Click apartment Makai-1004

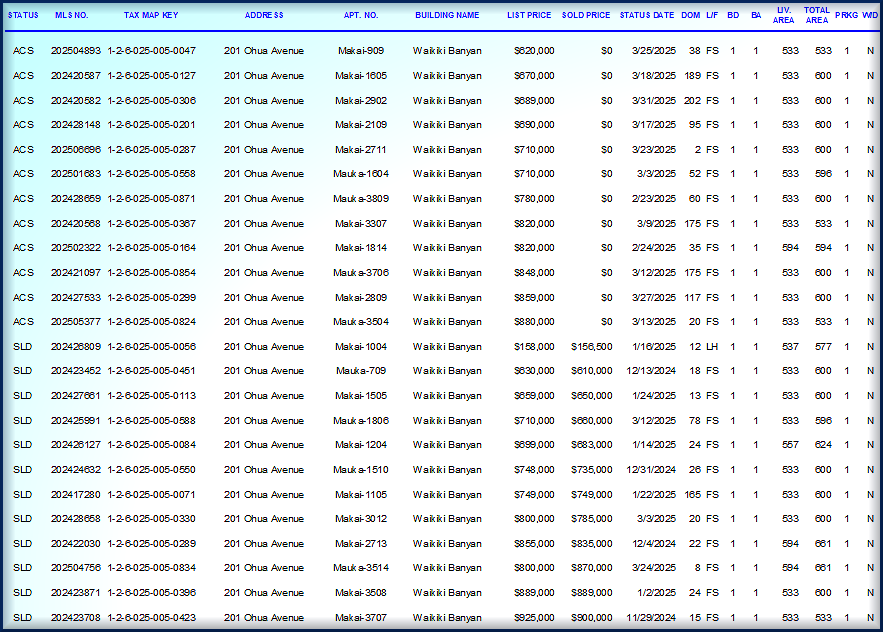coord(361,346)
